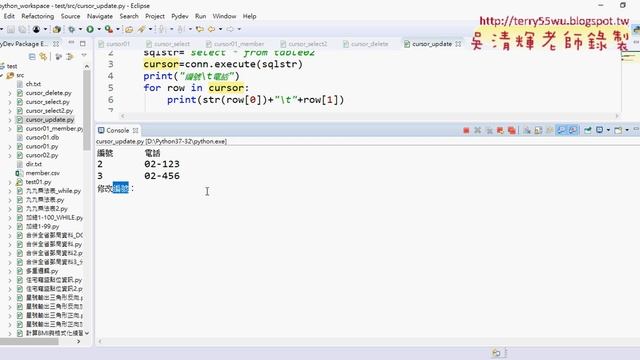Open the Run button dropdown arrow
The image size is (640, 360).
[99, 29]
